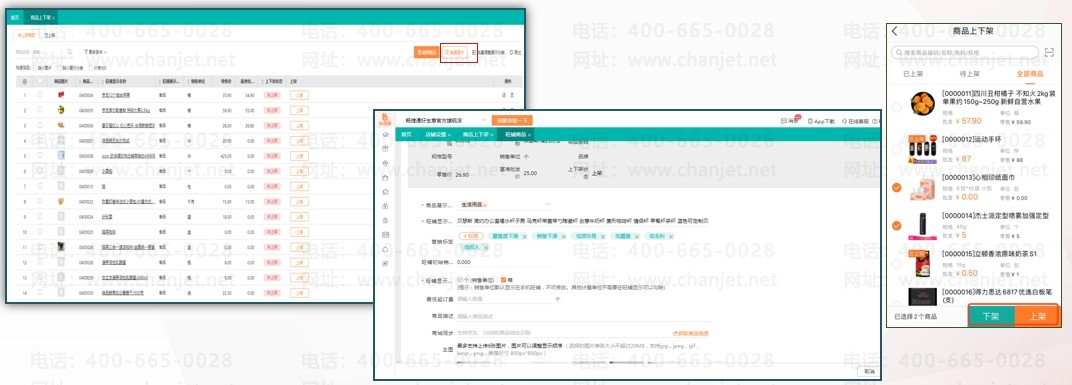Open the 商品展示 category dropdown showing 生活用品

(x=504, y=204)
